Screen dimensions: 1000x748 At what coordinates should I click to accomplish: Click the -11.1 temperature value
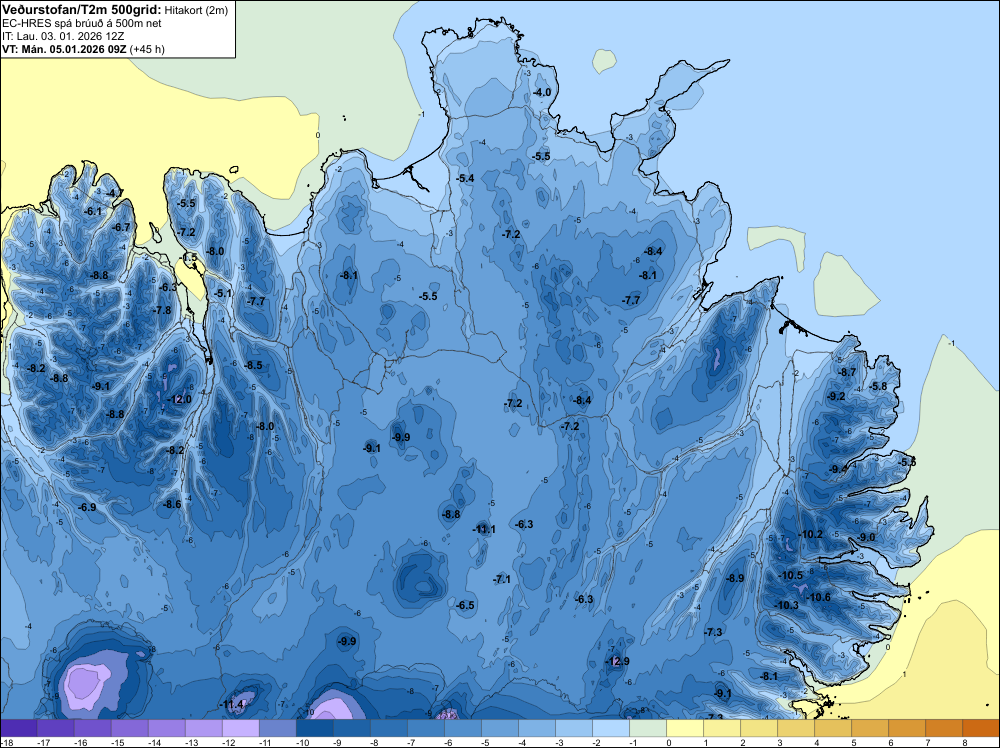click(x=484, y=529)
